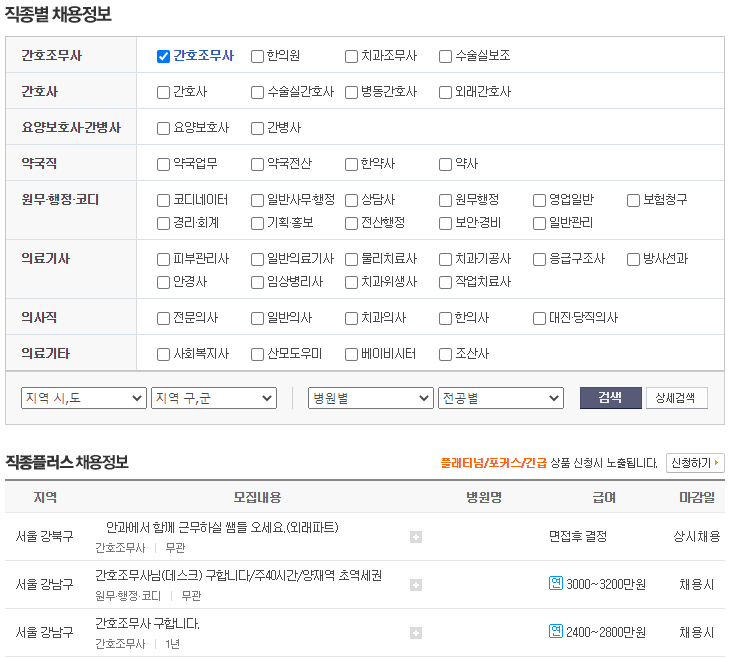
Task: Check the 기획·홍보 checkbox
Action: click(x=257, y=223)
